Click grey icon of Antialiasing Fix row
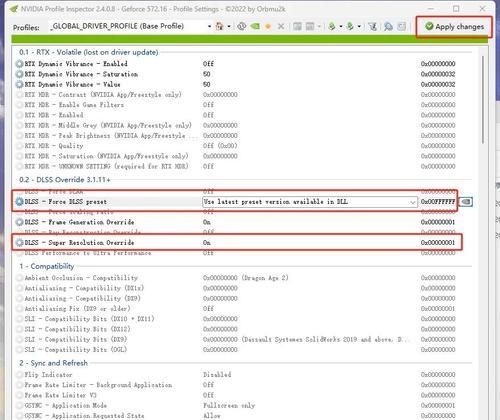Image resolution: width=500 pixels, height=420 pixels. tap(20, 309)
